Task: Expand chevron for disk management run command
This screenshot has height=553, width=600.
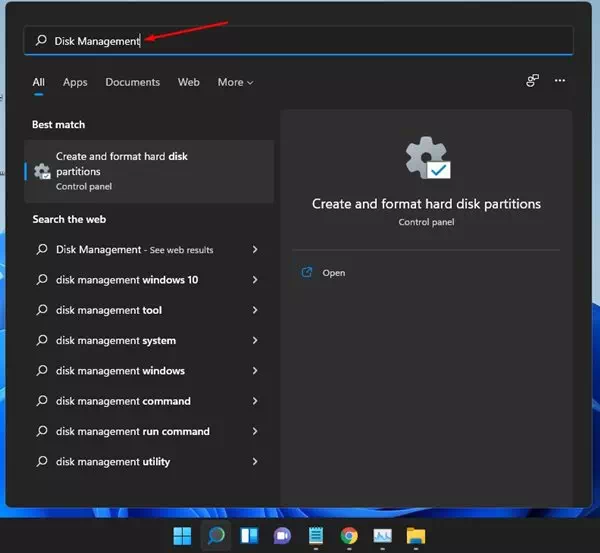Action: click(x=255, y=431)
